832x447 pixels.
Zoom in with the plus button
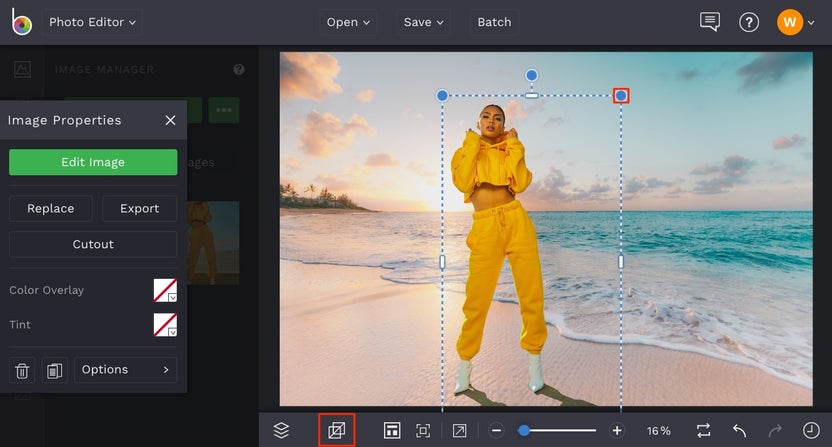[617, 431]
